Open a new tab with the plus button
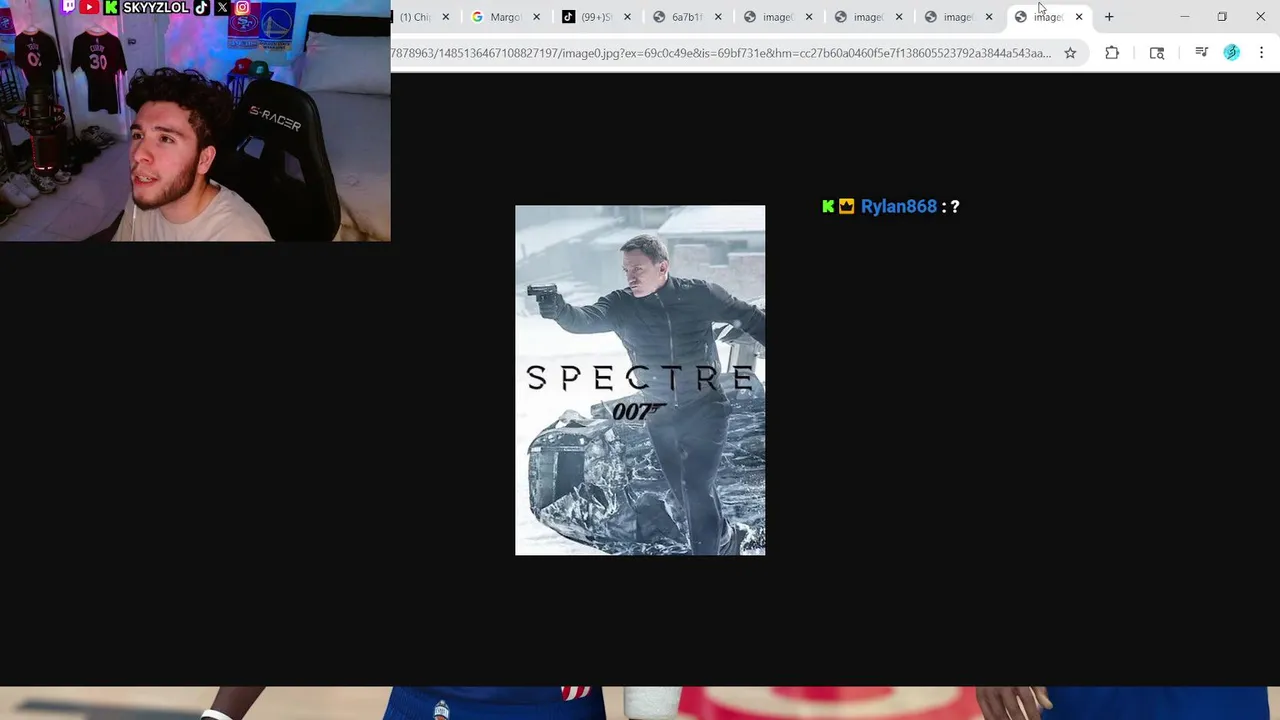Image resolution: width=1280 pixels, height=720 pixels. [x=1109, y=17]
